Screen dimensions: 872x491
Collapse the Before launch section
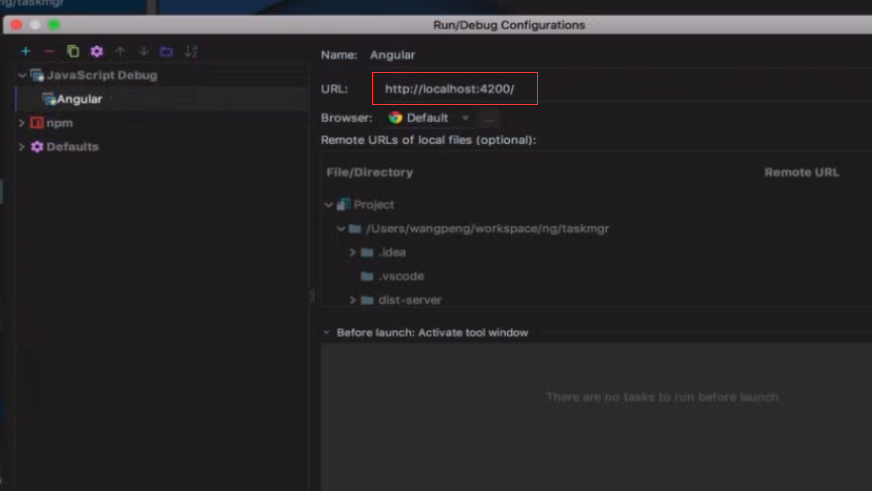coord(326,333)
